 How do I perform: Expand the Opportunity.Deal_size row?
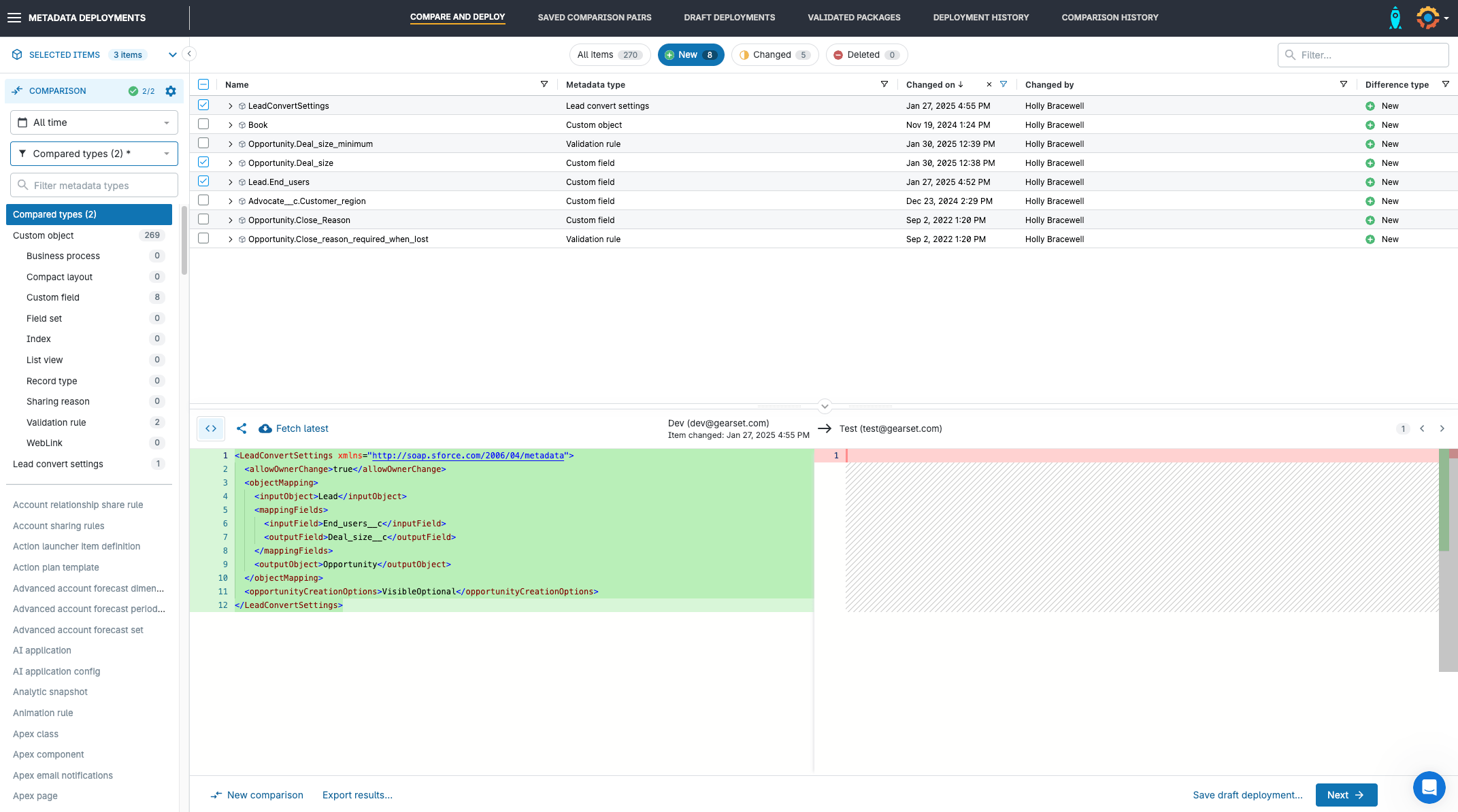(231, 163)
